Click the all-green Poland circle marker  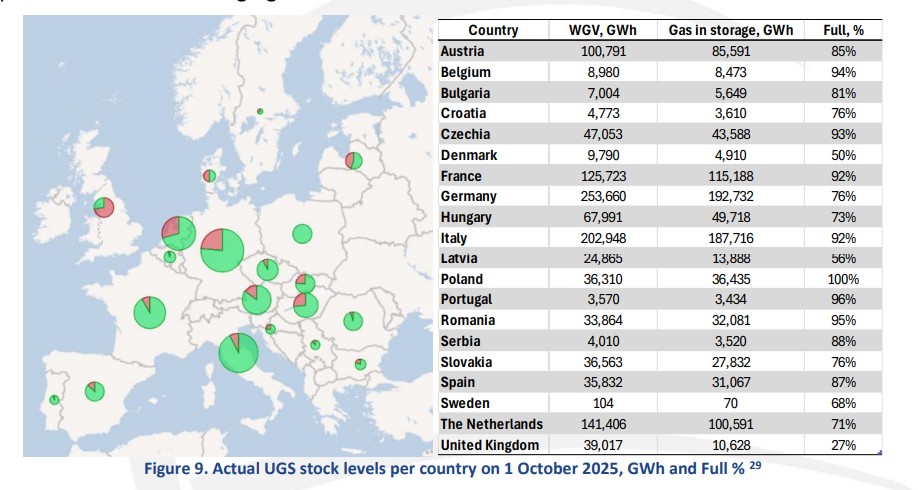(302, 234)
